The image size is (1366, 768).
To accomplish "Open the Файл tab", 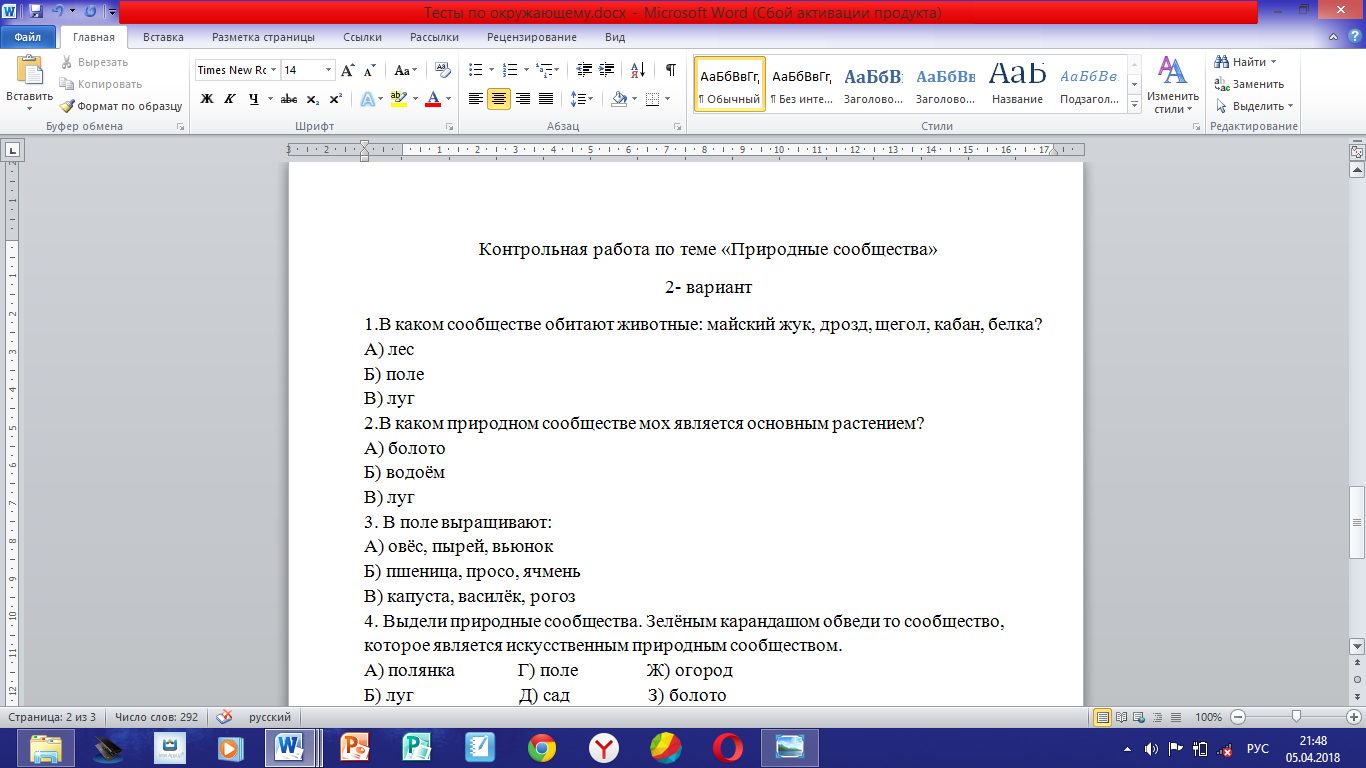I will click(28, 37).
